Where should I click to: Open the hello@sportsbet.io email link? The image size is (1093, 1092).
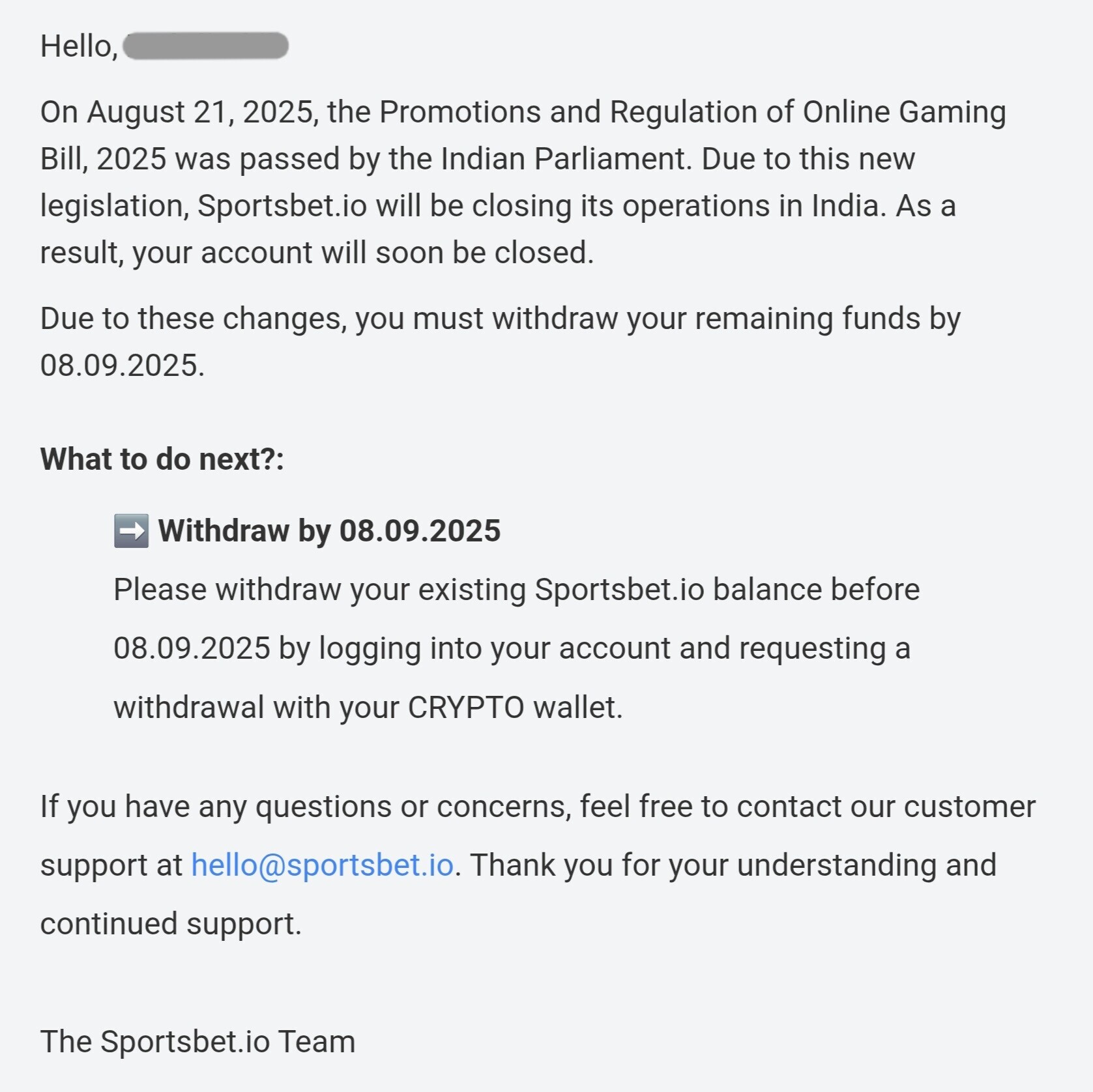(x=322, y=865)
